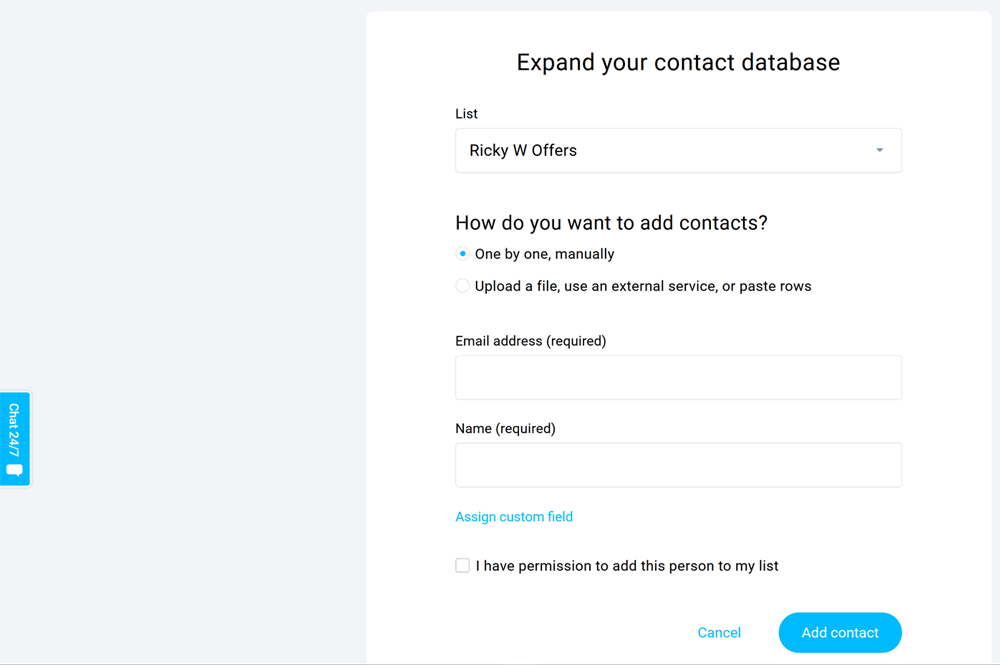Click the 'One by one, manually' label text

545,254
